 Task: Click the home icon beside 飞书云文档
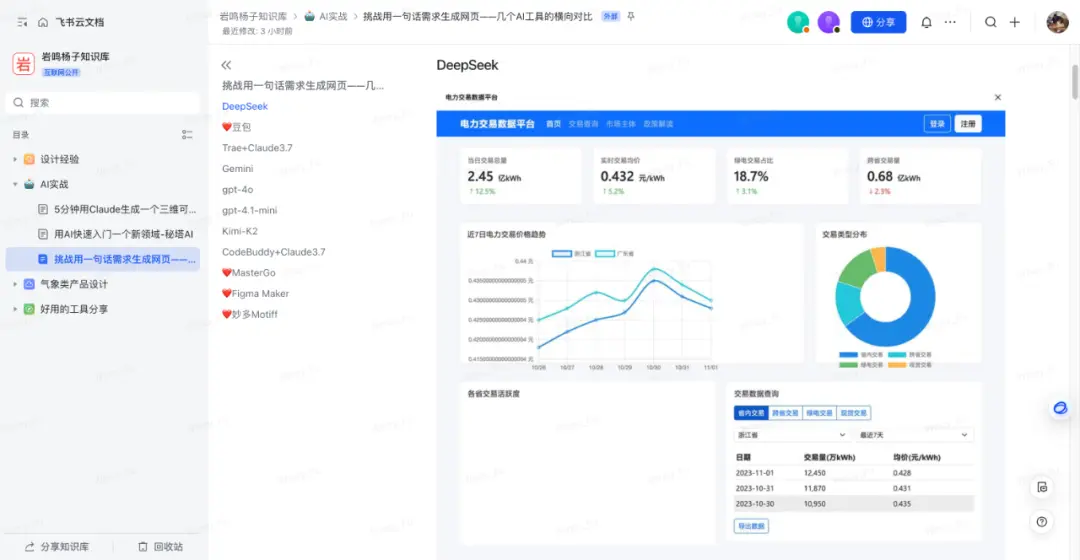[x=43, y=22]
